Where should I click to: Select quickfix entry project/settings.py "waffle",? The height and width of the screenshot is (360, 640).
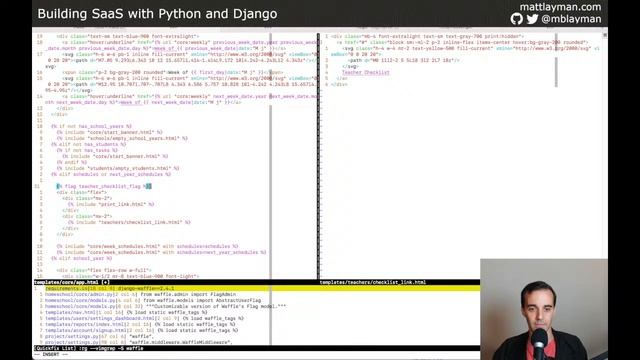[x=99, y=336]
